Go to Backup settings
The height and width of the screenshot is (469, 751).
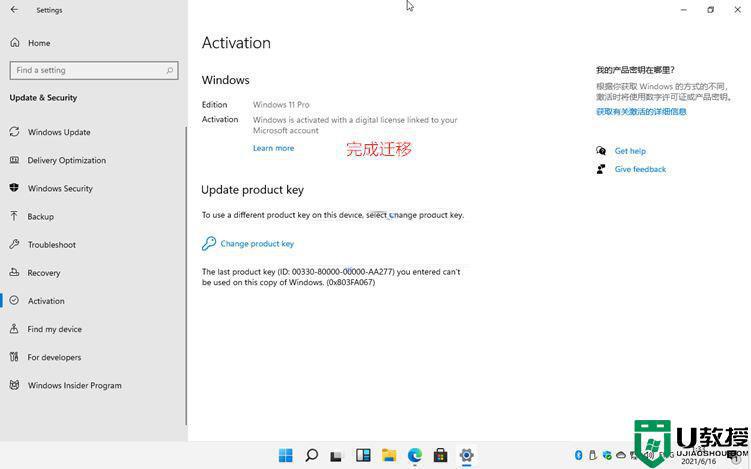tap(41, 217)
